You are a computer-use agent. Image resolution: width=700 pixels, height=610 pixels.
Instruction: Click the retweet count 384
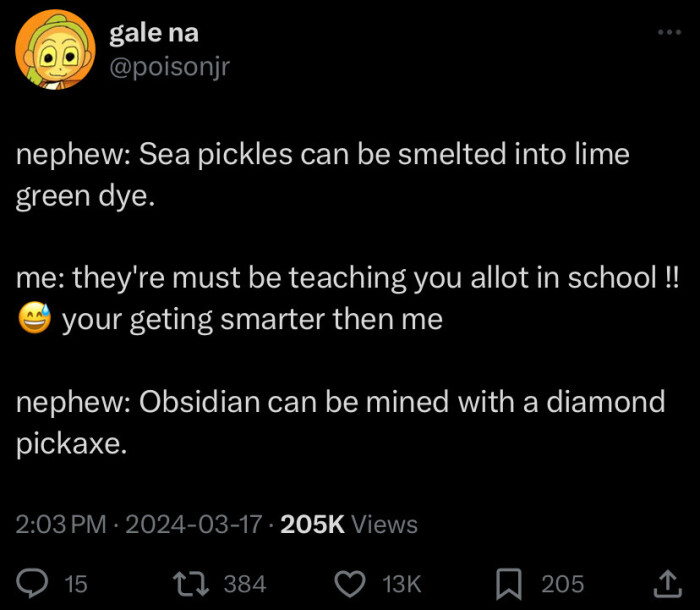click(245, 584)
